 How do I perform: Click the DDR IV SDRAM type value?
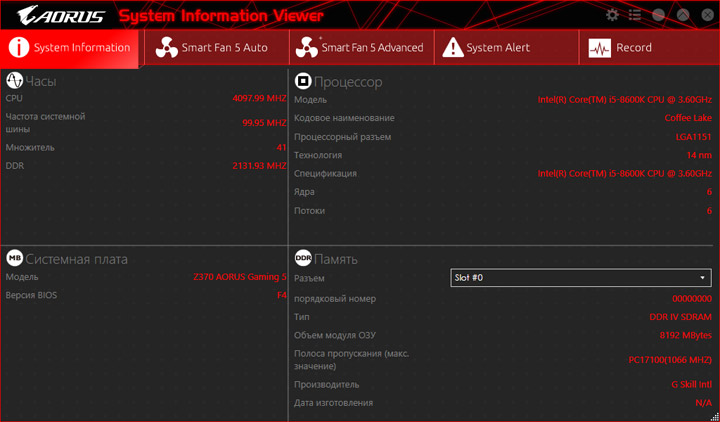tap(681, 317)
